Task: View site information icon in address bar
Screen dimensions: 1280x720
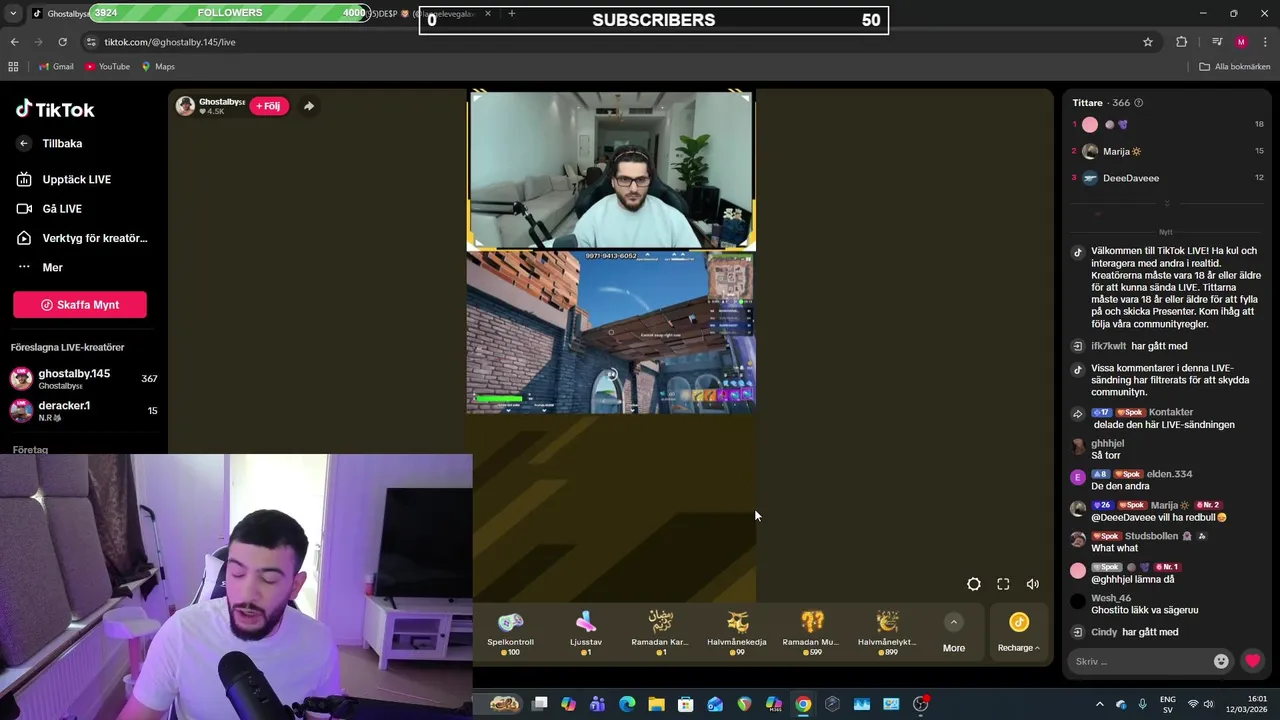Action: coord(91,42)
